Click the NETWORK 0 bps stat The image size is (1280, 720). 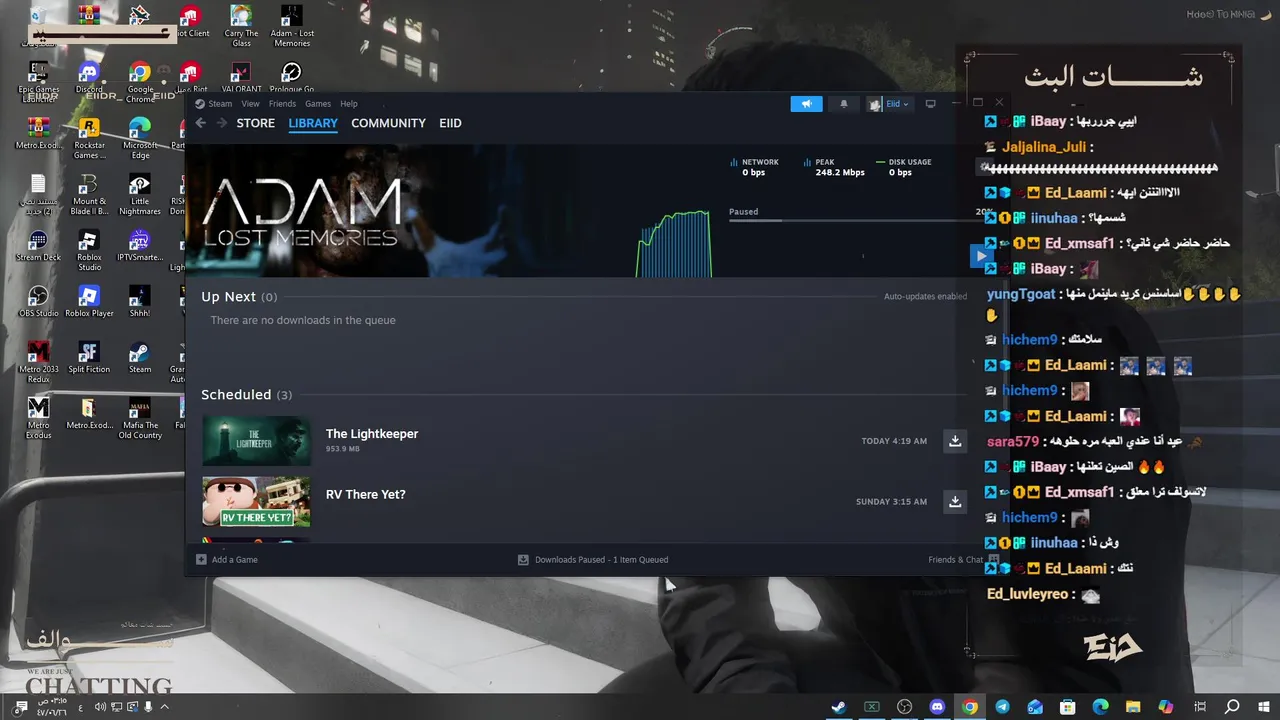click(x=754, y=167)
